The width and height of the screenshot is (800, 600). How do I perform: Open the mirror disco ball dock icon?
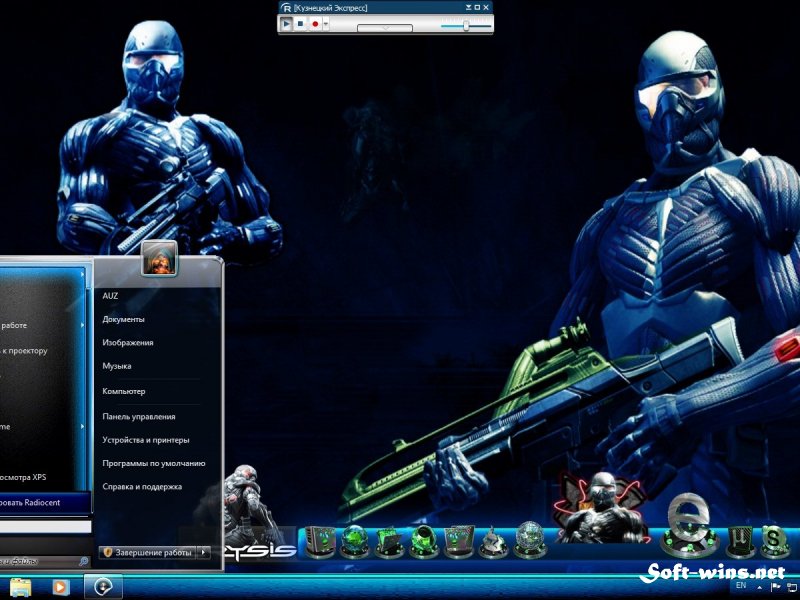pyautogui.click(x=530, y=540)
